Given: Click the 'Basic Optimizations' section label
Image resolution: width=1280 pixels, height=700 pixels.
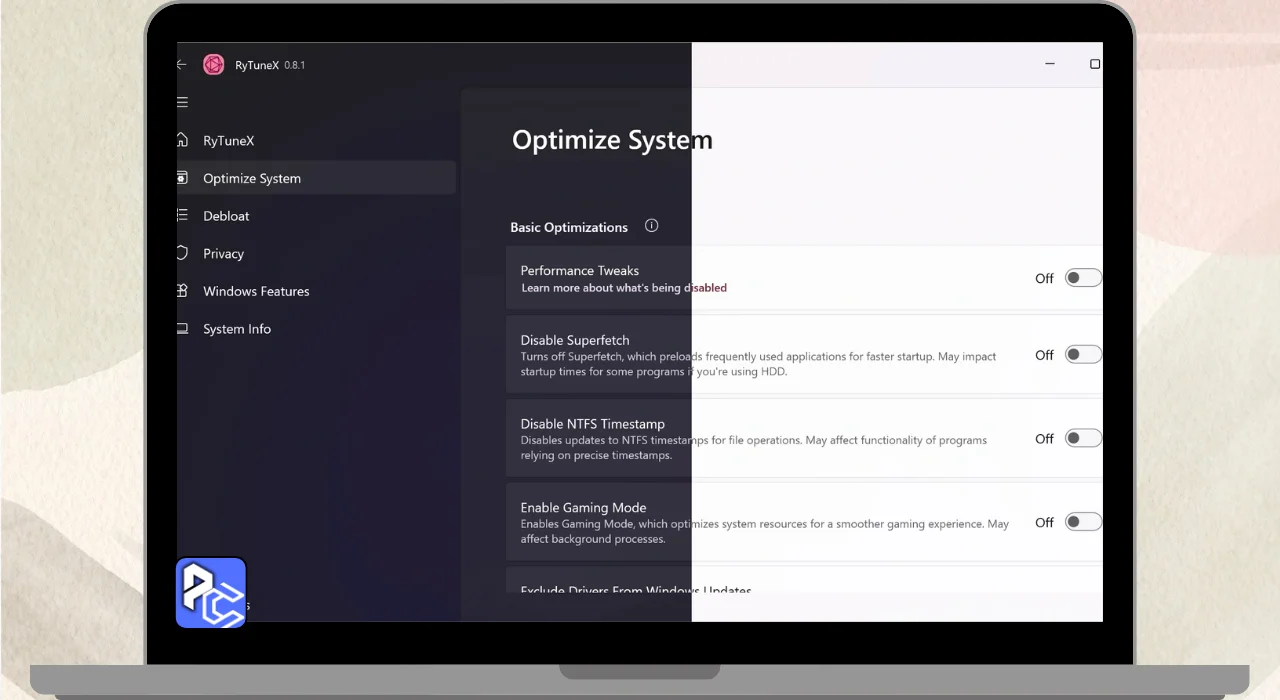Looking at the screenshot, I should tap(569, 227).
